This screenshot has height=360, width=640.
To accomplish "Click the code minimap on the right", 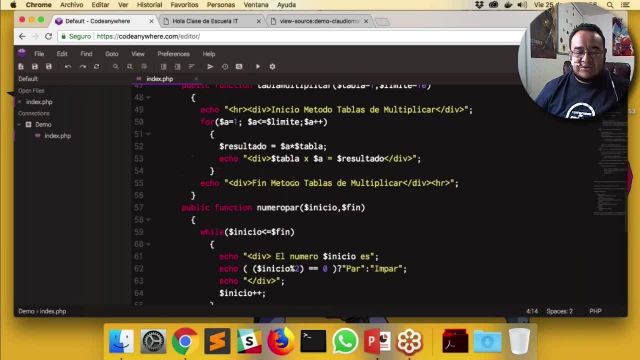I will [x=611, y=163].
